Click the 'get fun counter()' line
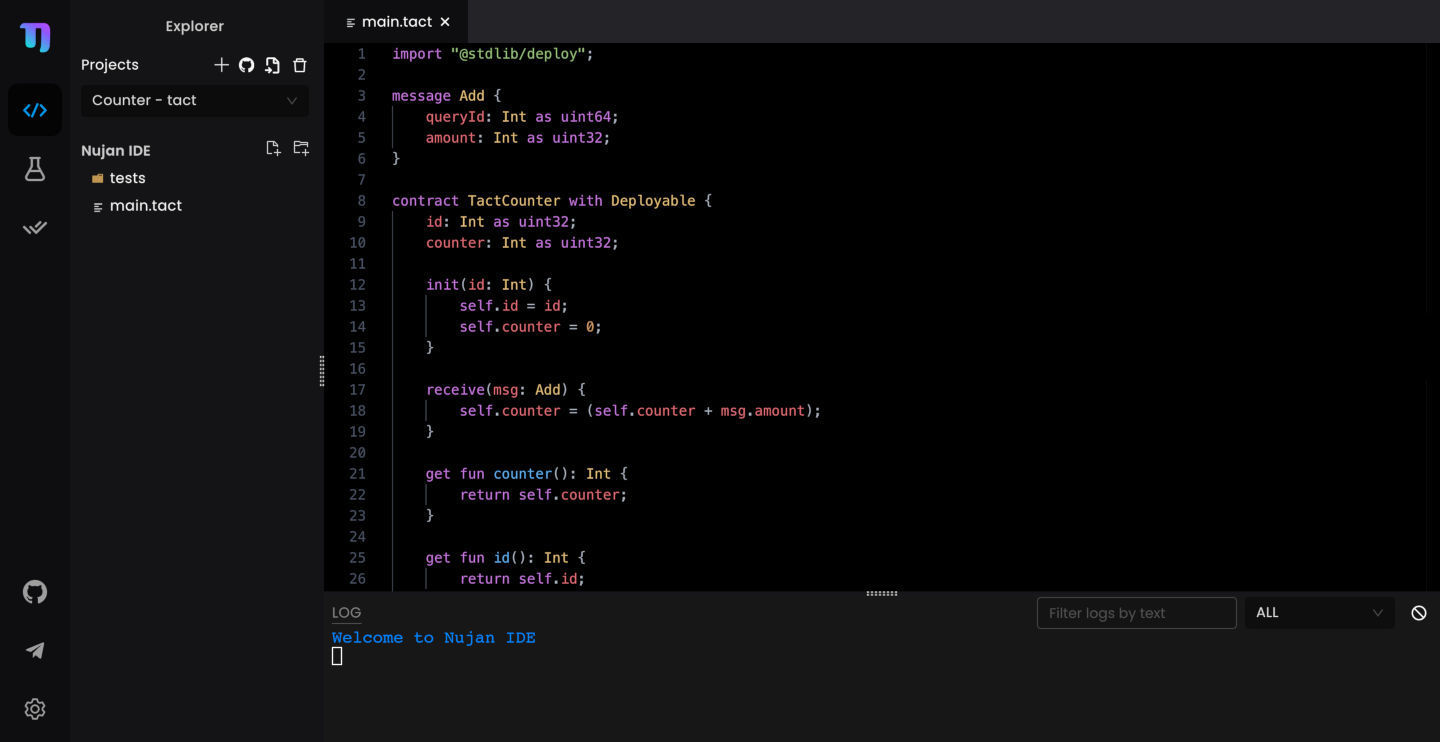The image size is (1440, 742). point(527,474)
